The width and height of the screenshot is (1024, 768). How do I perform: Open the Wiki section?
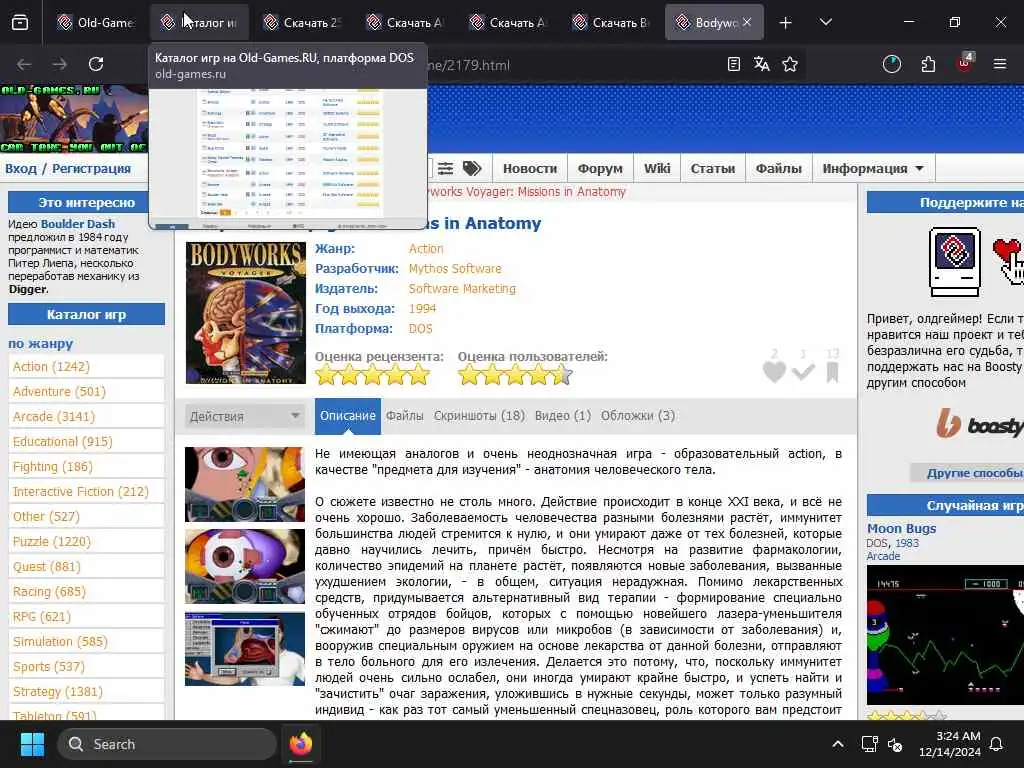[x=657, y=168]
